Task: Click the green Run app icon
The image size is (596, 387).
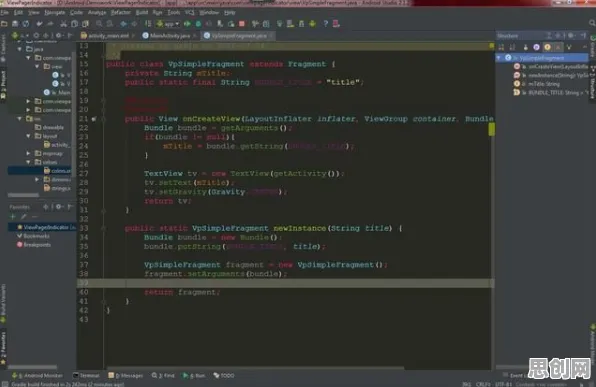Action: [x=187, y=24]
